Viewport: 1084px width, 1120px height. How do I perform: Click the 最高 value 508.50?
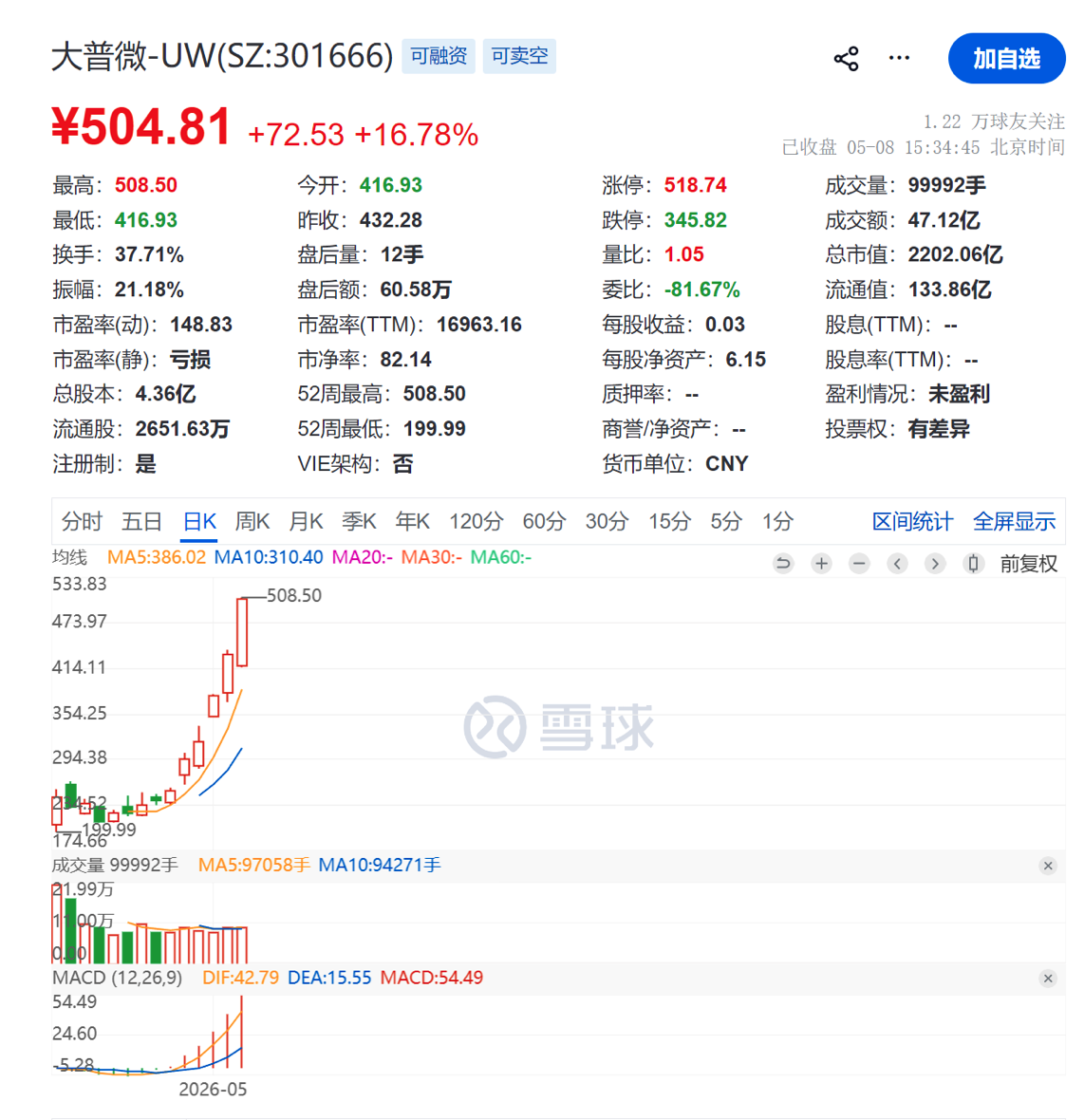coord(145,185)
